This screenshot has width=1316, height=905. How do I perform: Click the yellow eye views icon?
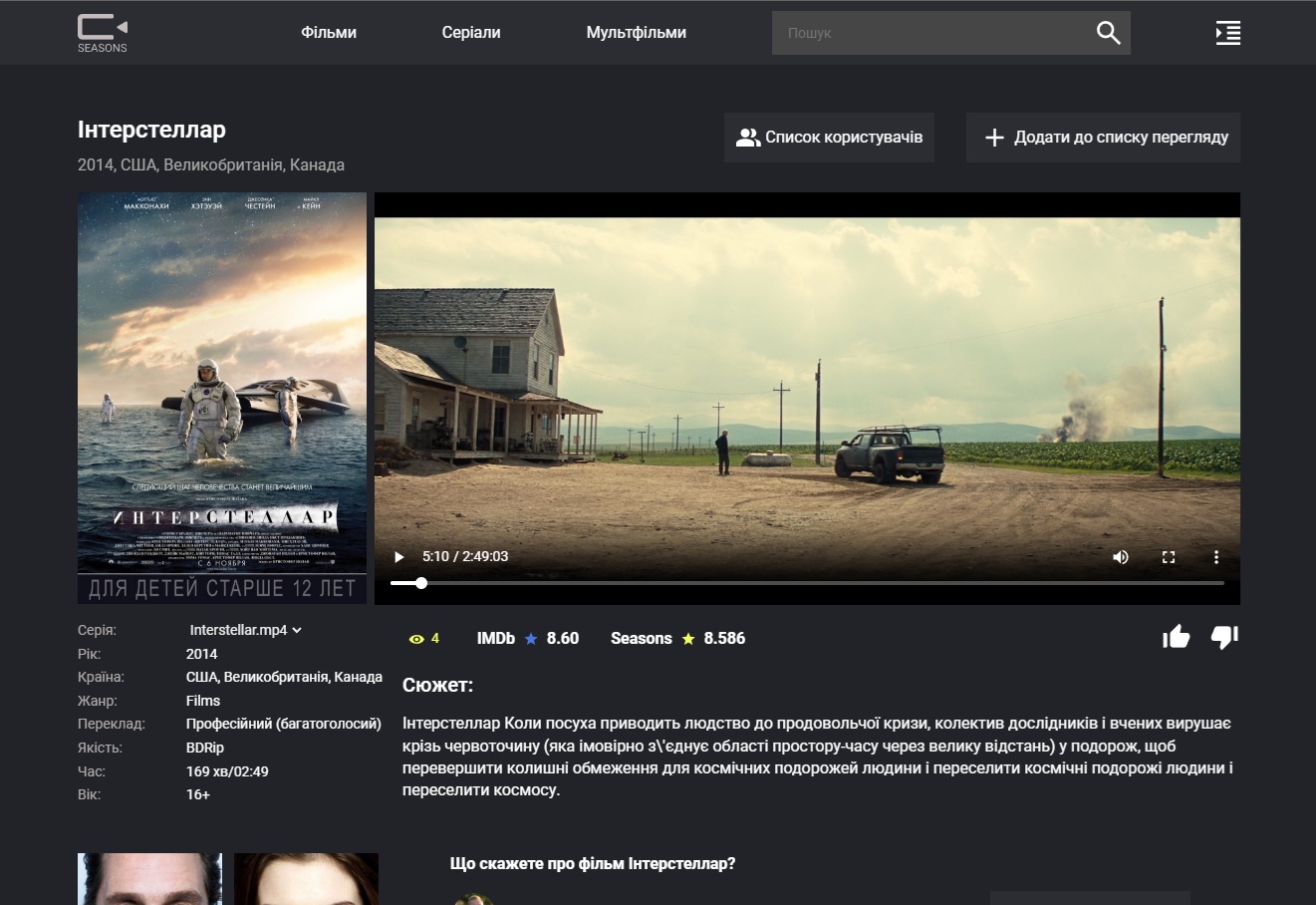tap(416, 639)
